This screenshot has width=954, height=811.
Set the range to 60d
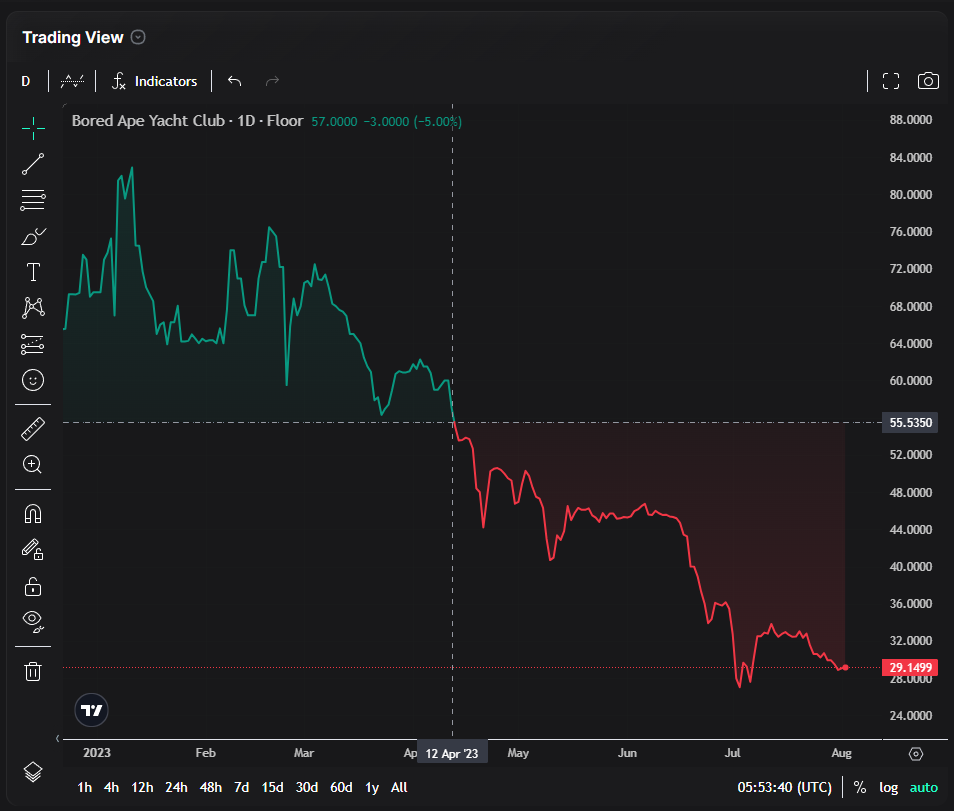341,787
